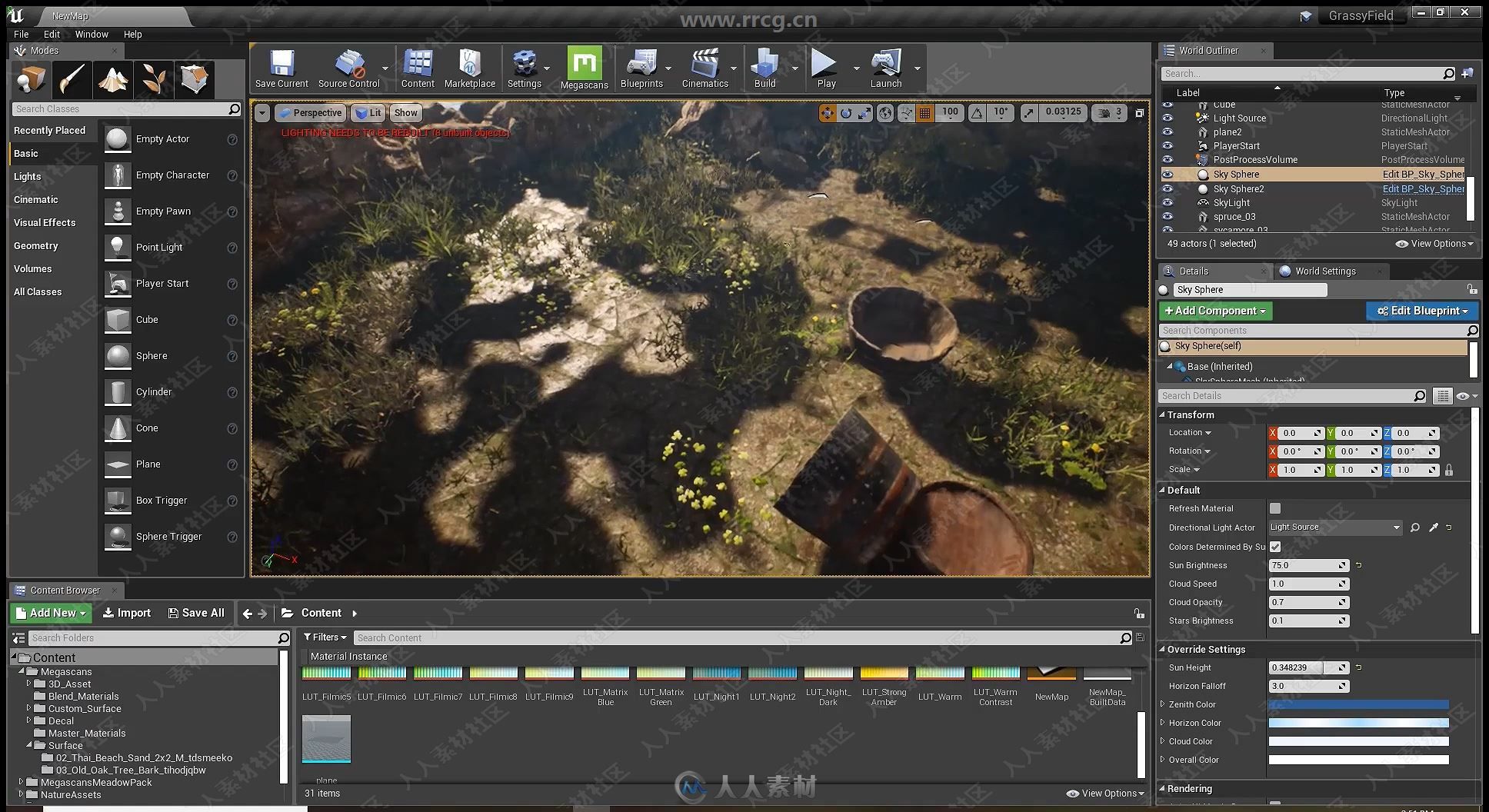Viewport: 1489px width, 812px height.
Task: Hide the PlayerStart actor eye icon
Action: (x=1168, y=146)
